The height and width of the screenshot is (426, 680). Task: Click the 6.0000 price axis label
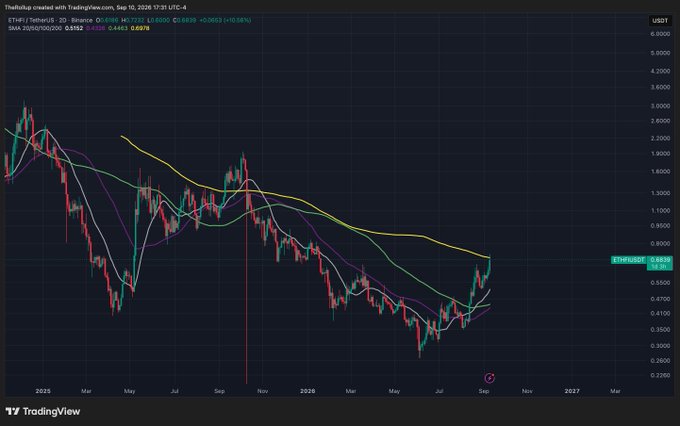point(660,34)
